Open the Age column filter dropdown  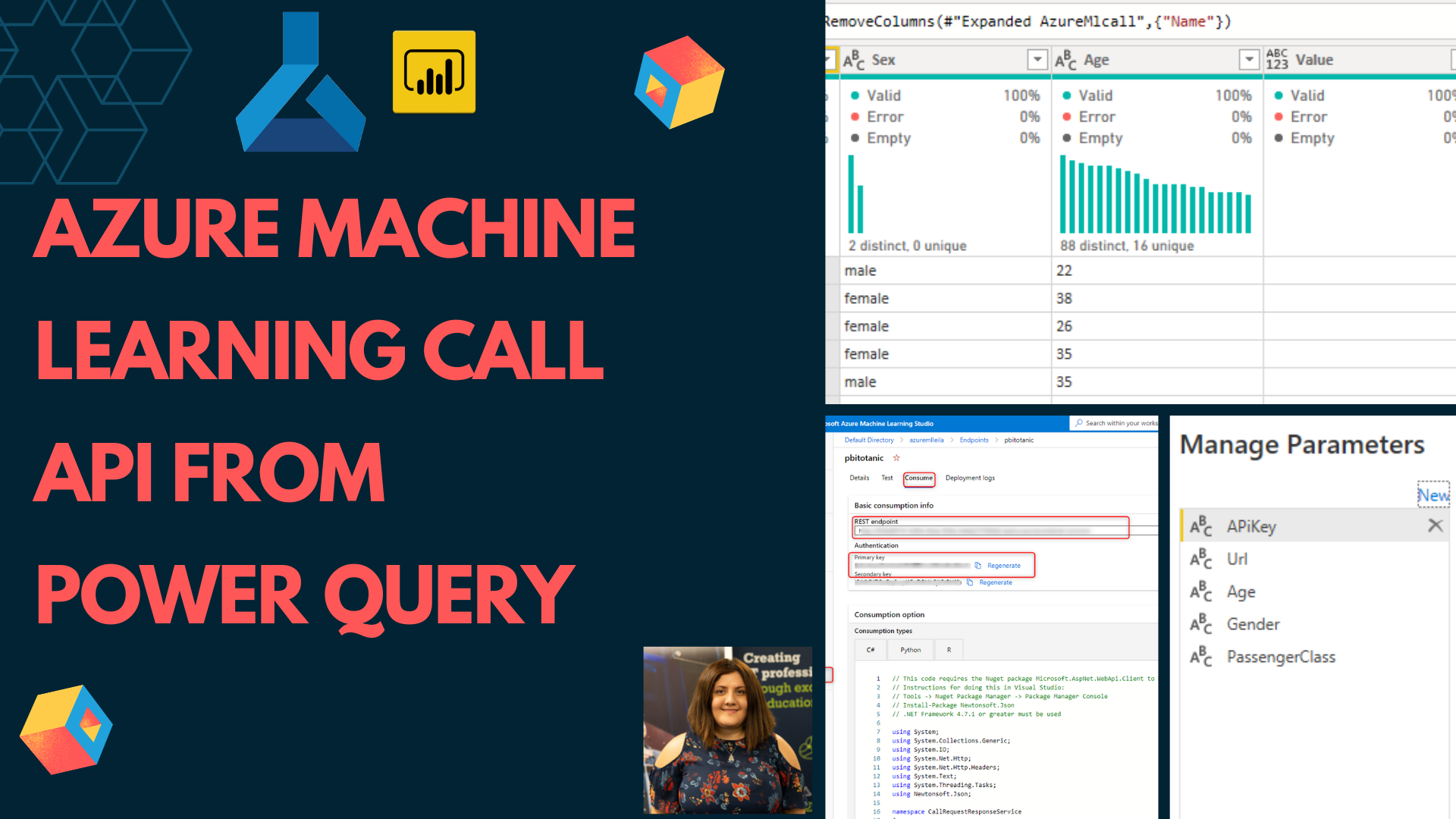pos(1248,60)
